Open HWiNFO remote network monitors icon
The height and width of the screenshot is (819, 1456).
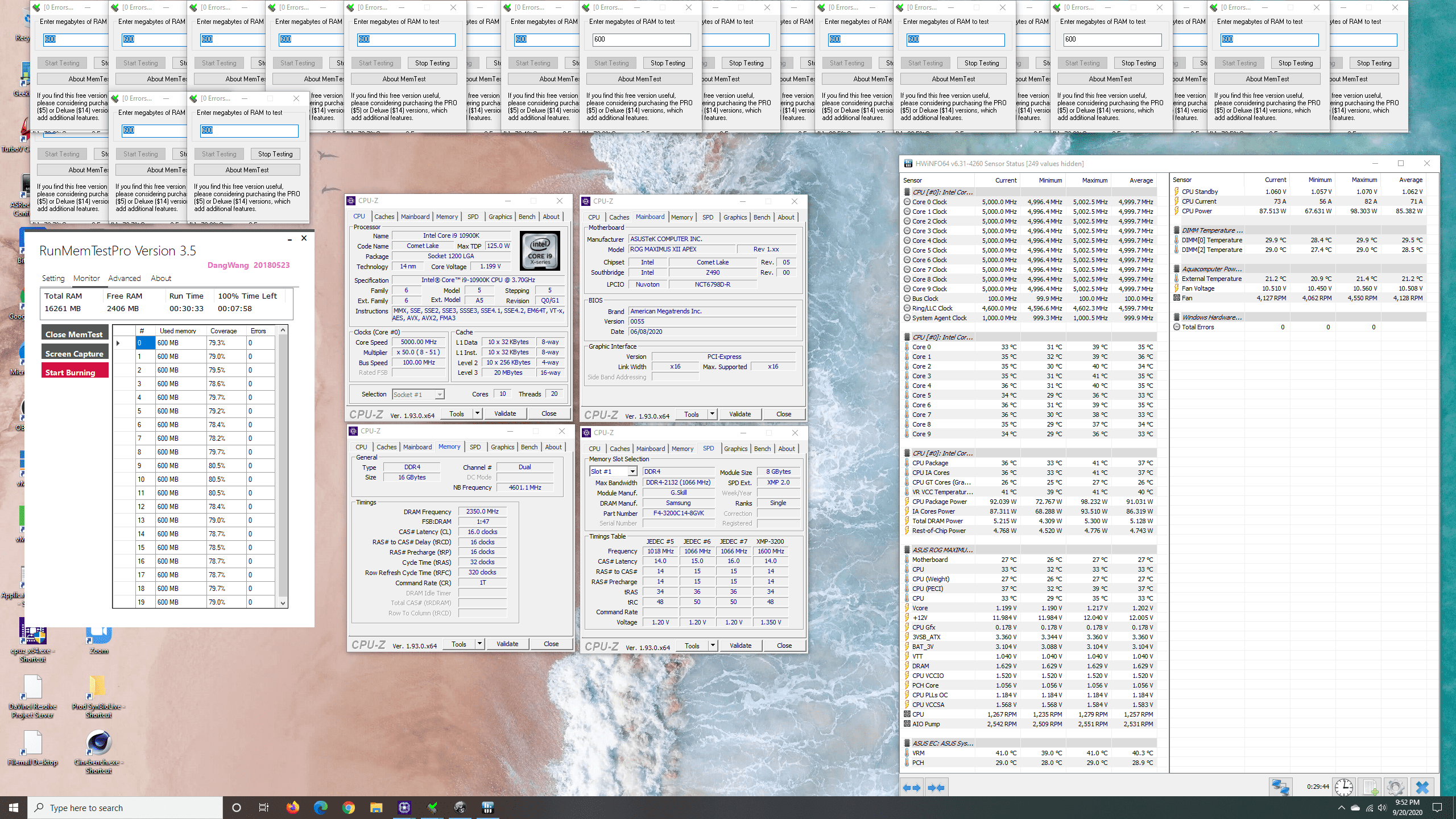click(1280, 787)
